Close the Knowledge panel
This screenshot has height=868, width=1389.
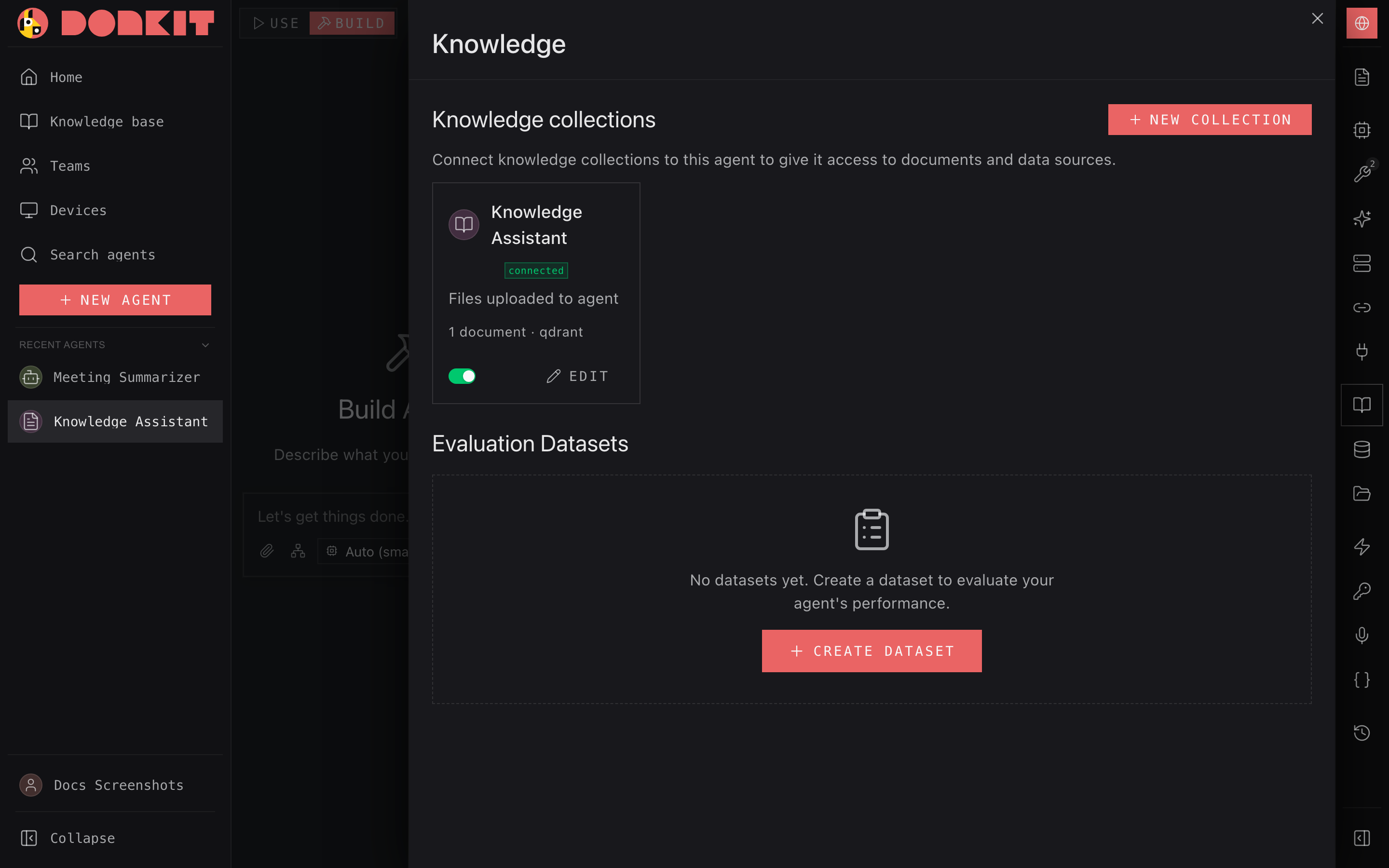1317,18
